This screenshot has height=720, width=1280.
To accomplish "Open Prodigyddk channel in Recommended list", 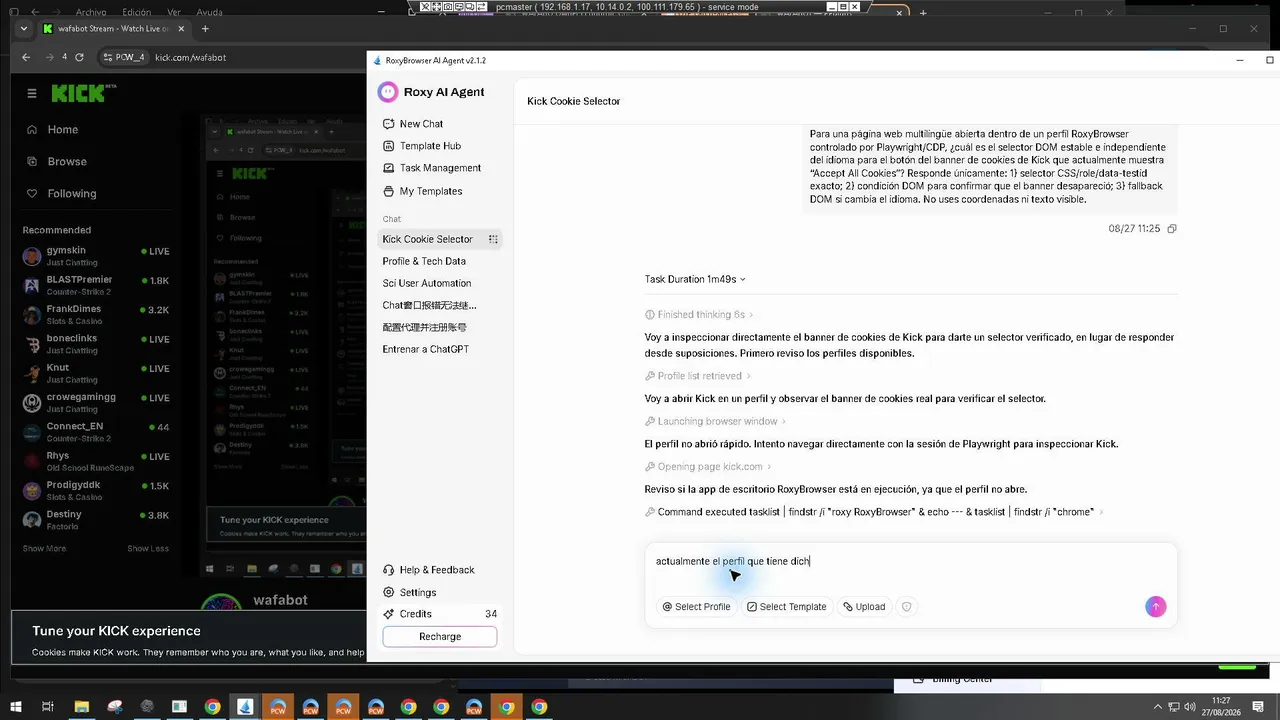I will (x=96, y=490).
